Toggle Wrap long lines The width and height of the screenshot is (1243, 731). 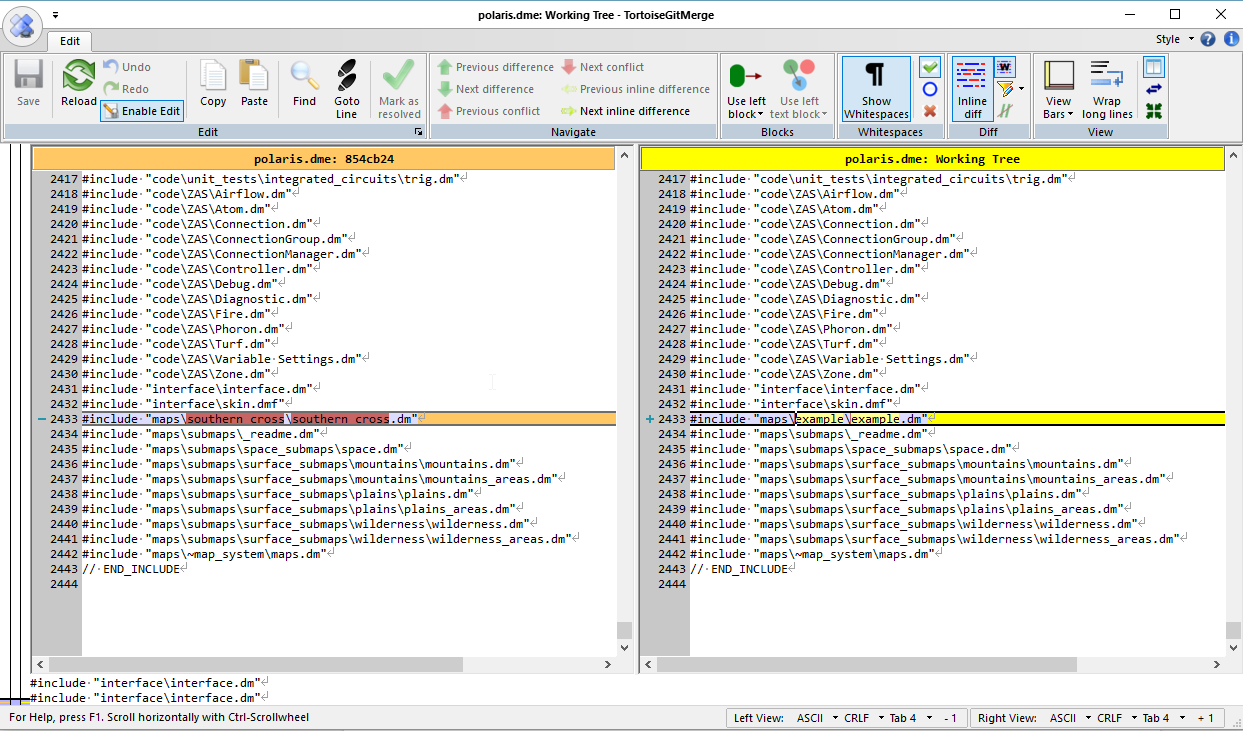coord(1107,89)
